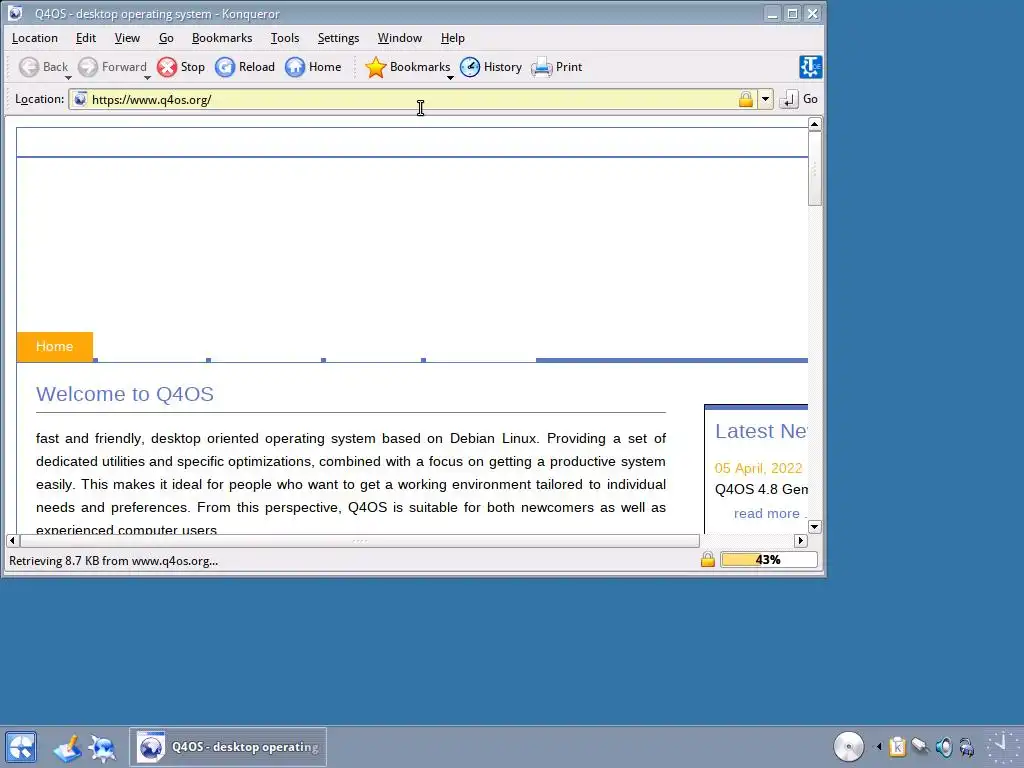This screenshot has width=1024, height=768.
Task: Open the volume speaker tray icon
Action: 944,746
